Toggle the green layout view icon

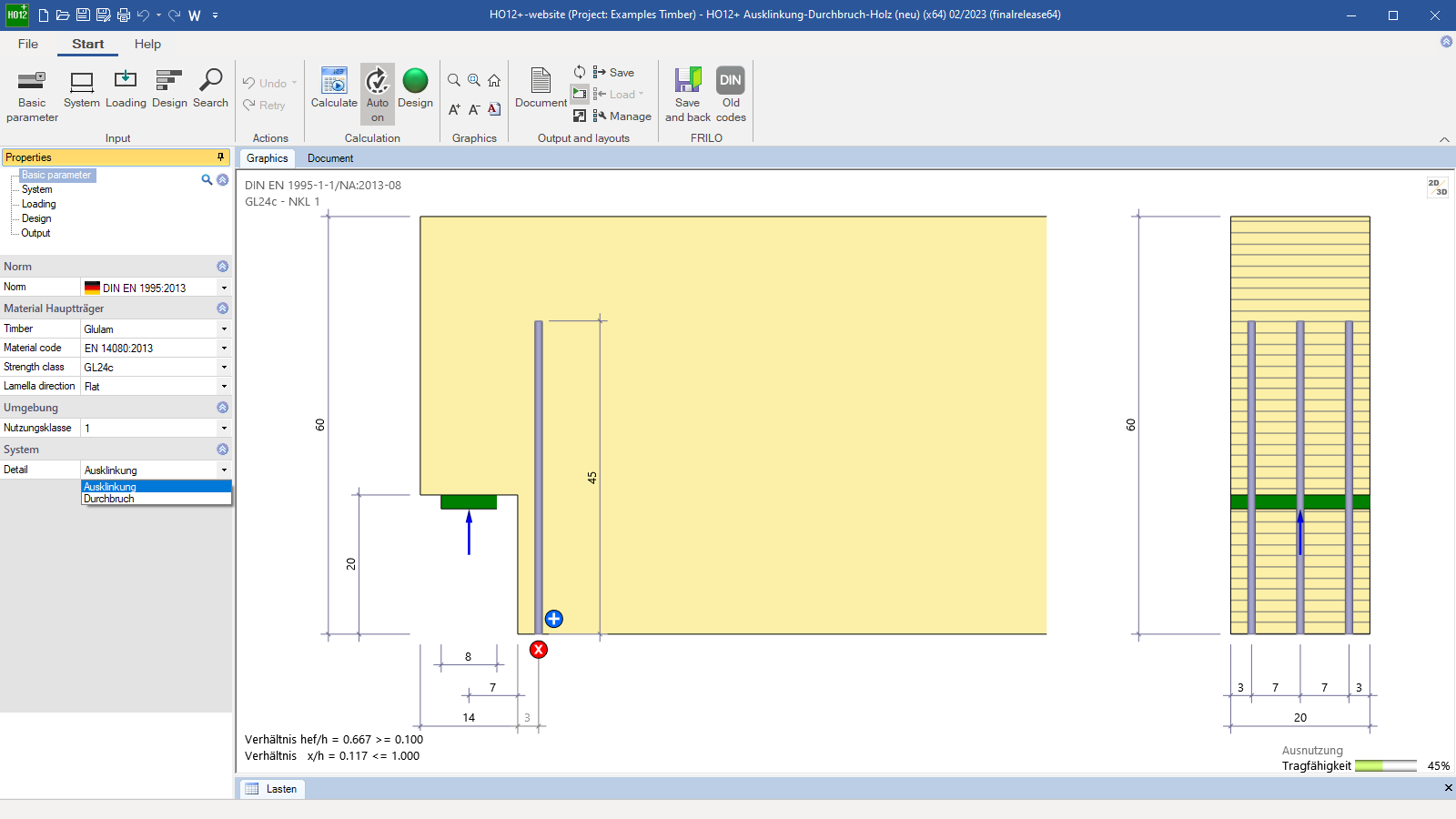(x=580, y=93)
